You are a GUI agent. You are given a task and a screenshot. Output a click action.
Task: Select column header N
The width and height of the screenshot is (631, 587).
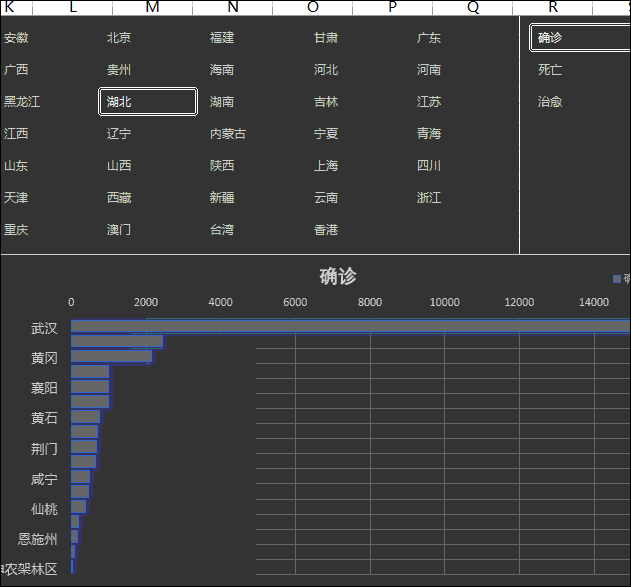pyautogui.click(x=233, y=7)
